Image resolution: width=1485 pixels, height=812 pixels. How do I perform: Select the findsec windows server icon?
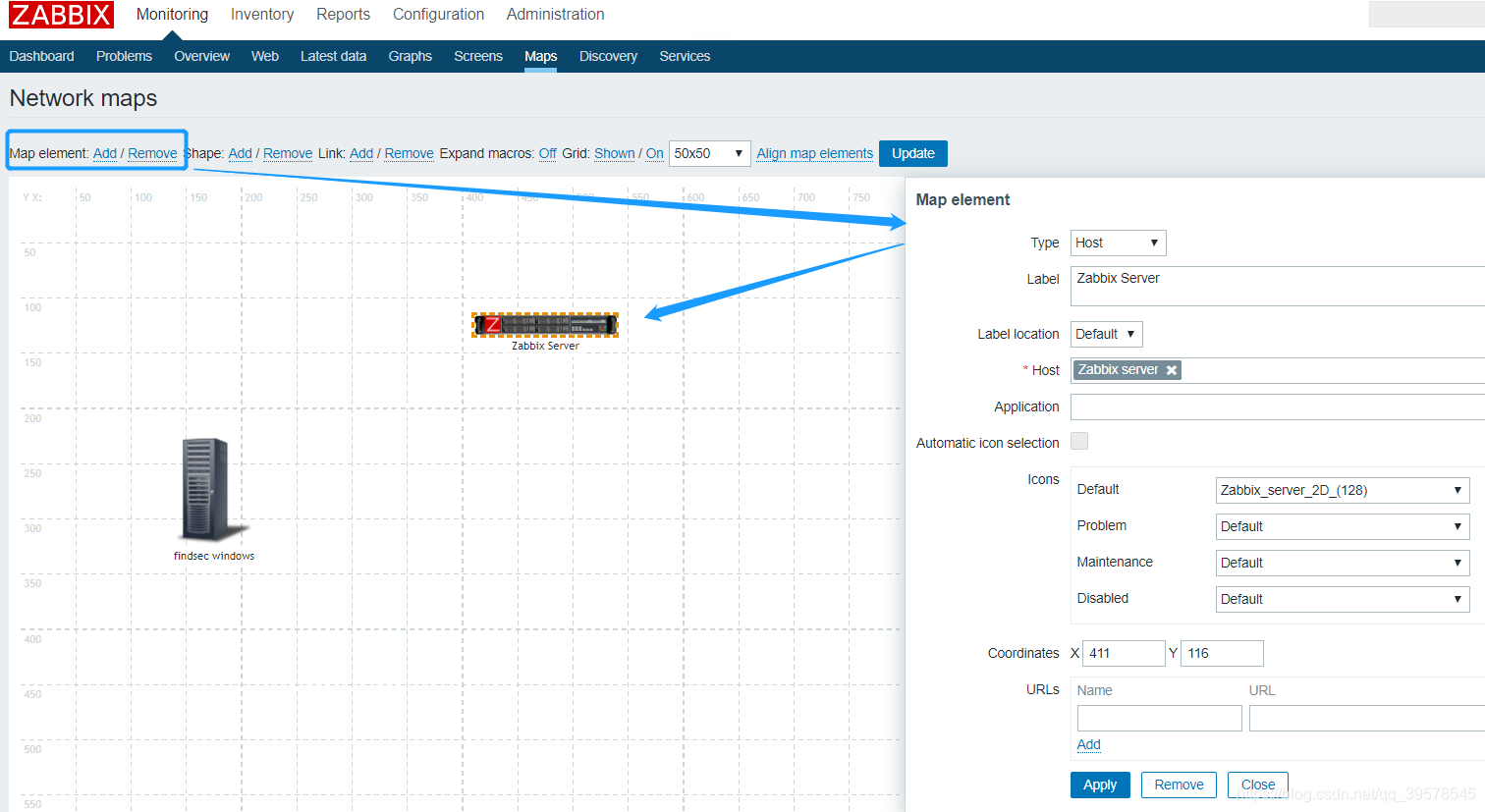tap(214, 489)
